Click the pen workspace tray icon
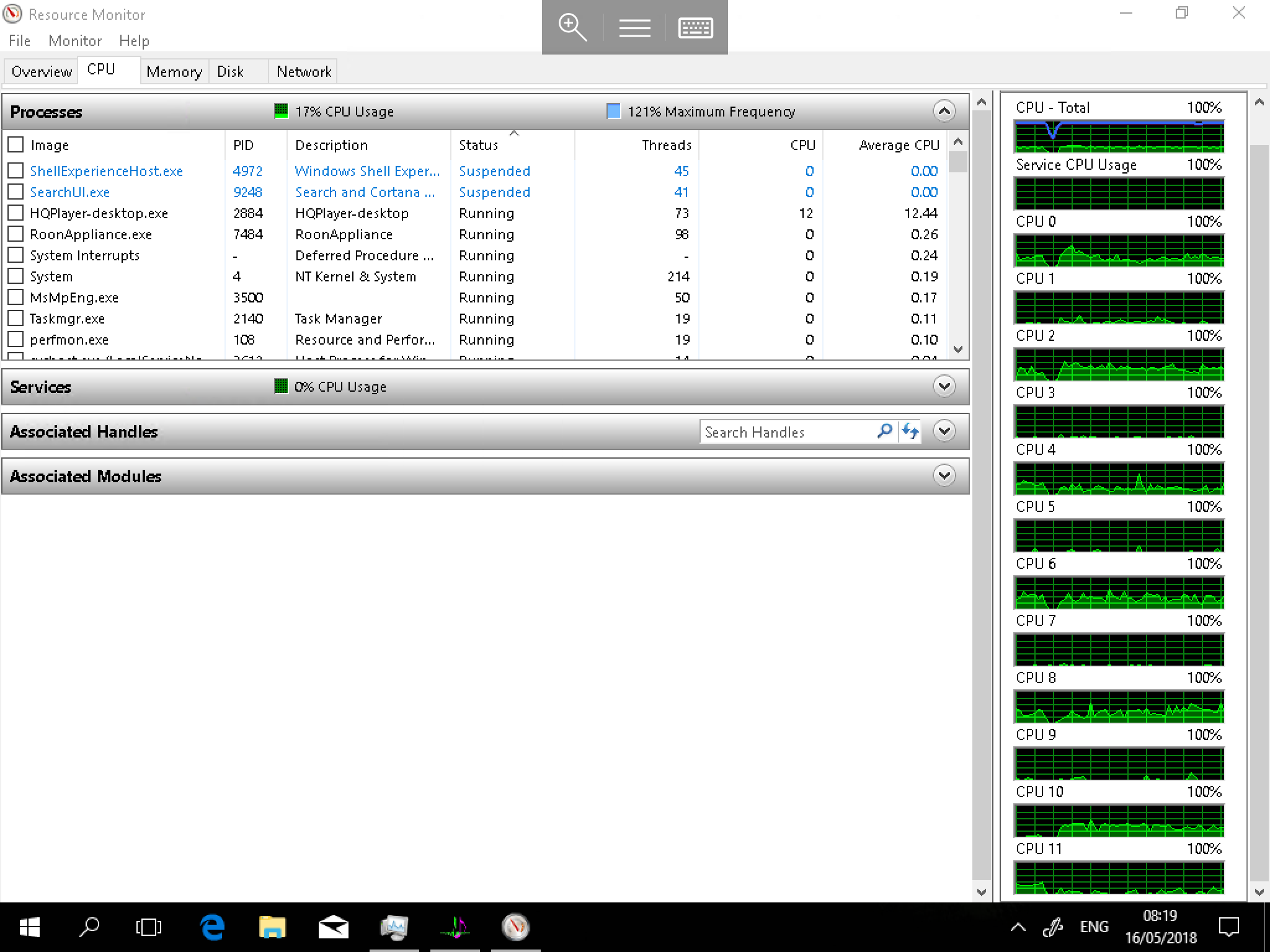The height and width of the screenshot is (952, 1270). (x=1053, y=927)
